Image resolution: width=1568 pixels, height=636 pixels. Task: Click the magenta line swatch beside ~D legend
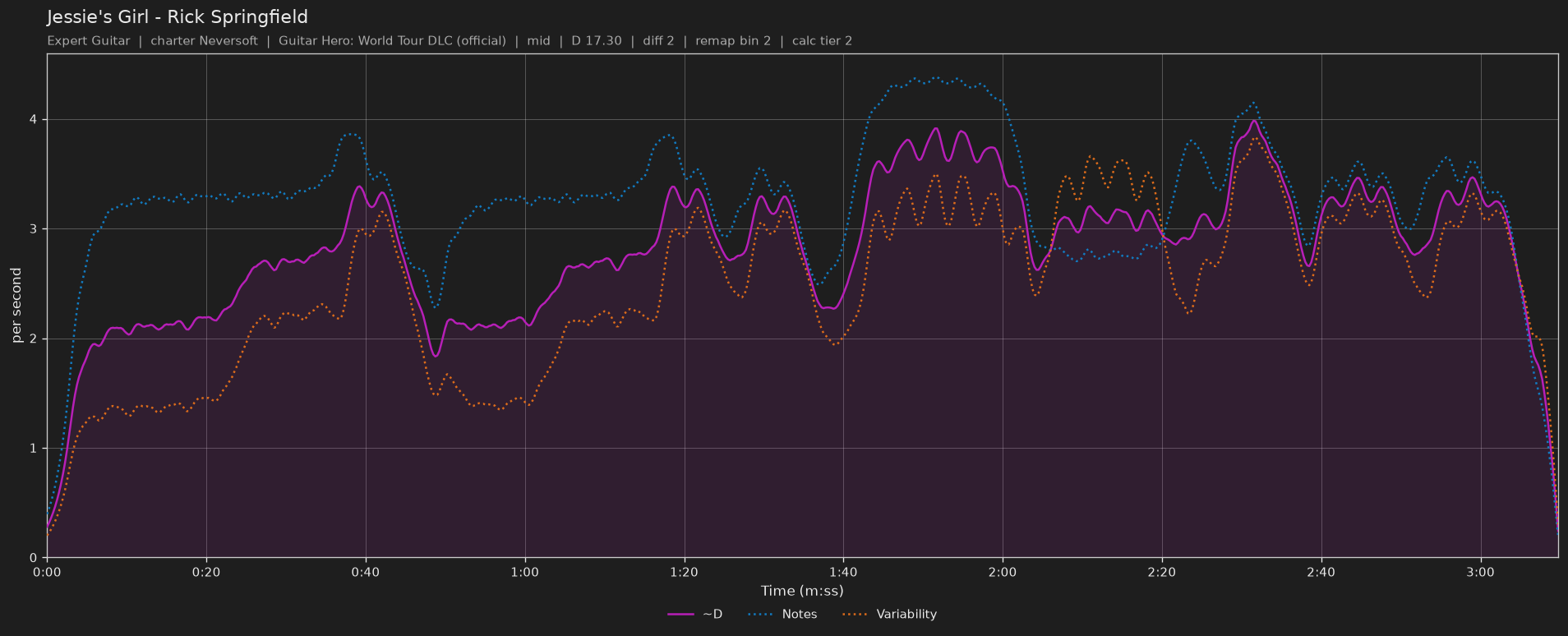click(681, 615)
